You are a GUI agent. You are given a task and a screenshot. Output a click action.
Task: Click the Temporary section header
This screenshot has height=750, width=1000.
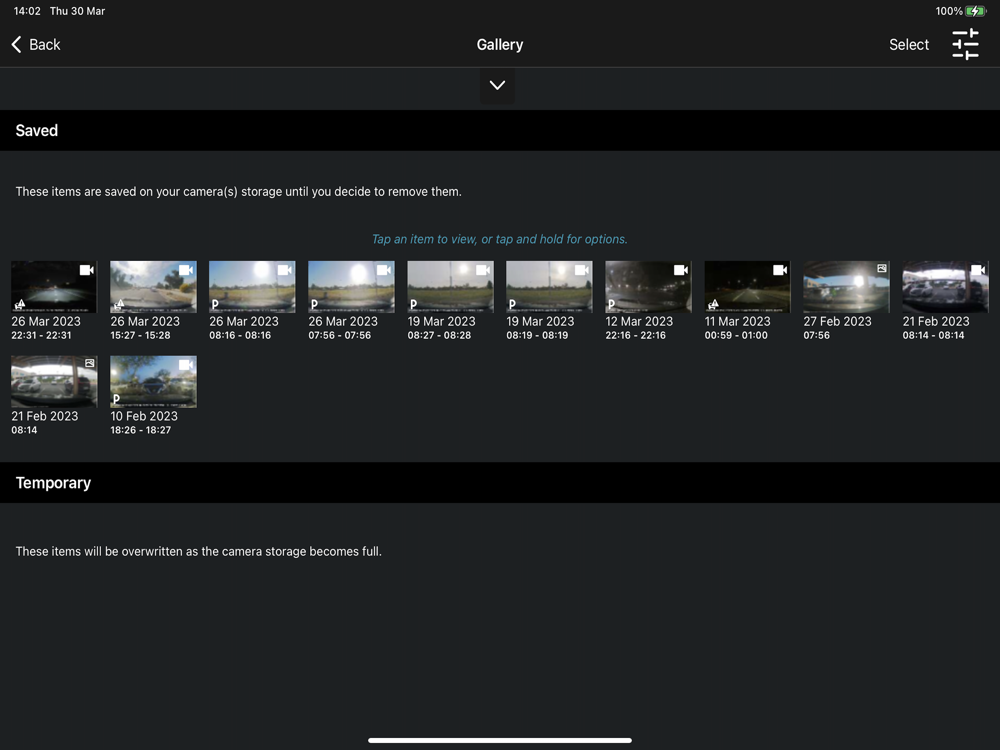tap(500, 483)
